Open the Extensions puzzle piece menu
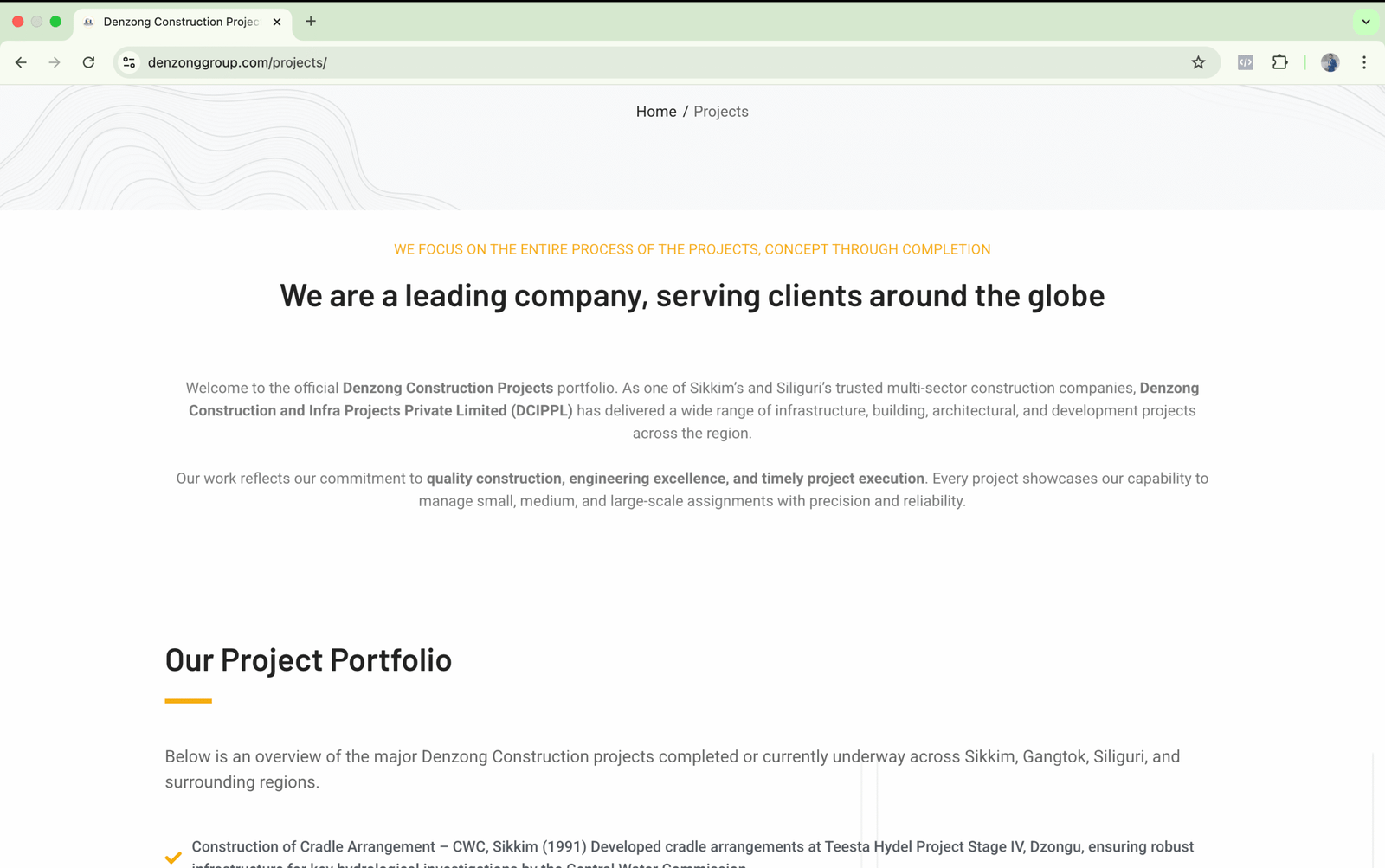1385x868 pixels. [x=1279, y=62]
